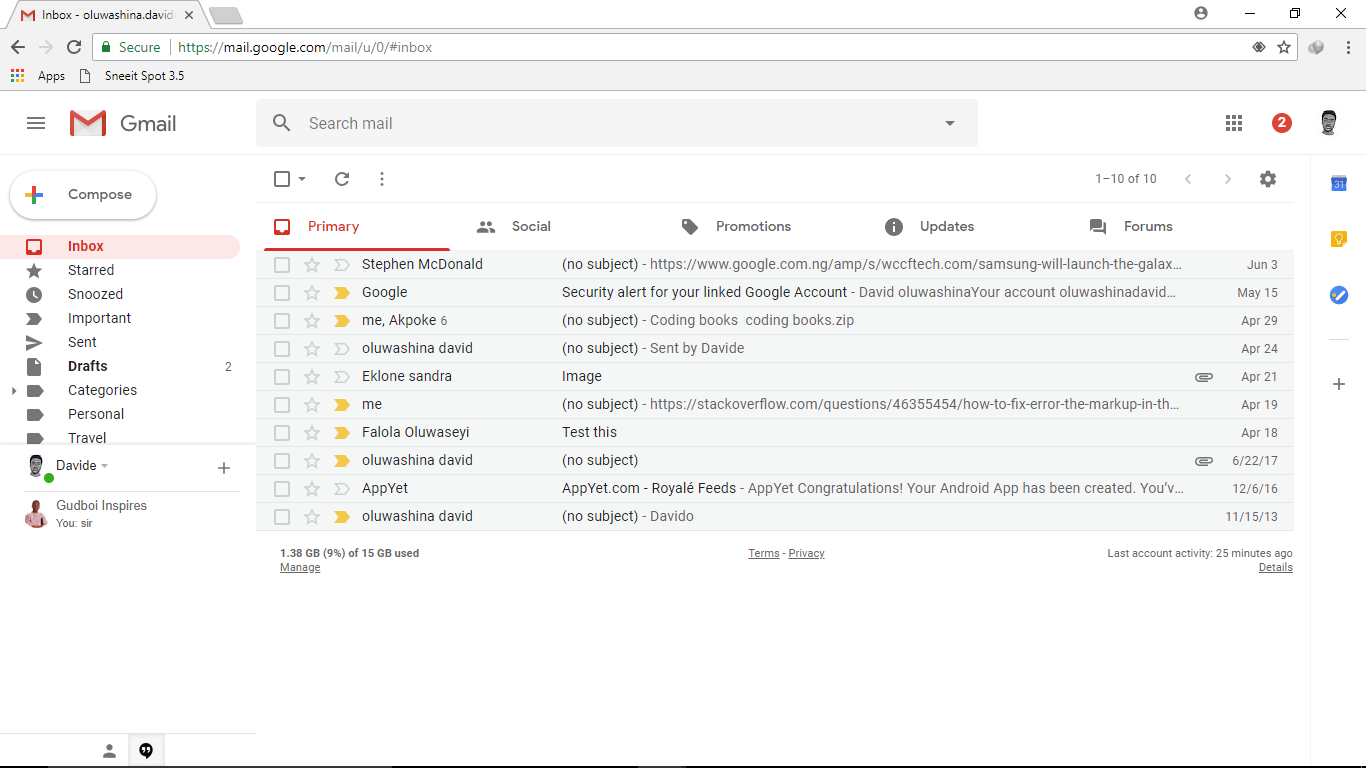Open the Updates tab

coord(969,227)
